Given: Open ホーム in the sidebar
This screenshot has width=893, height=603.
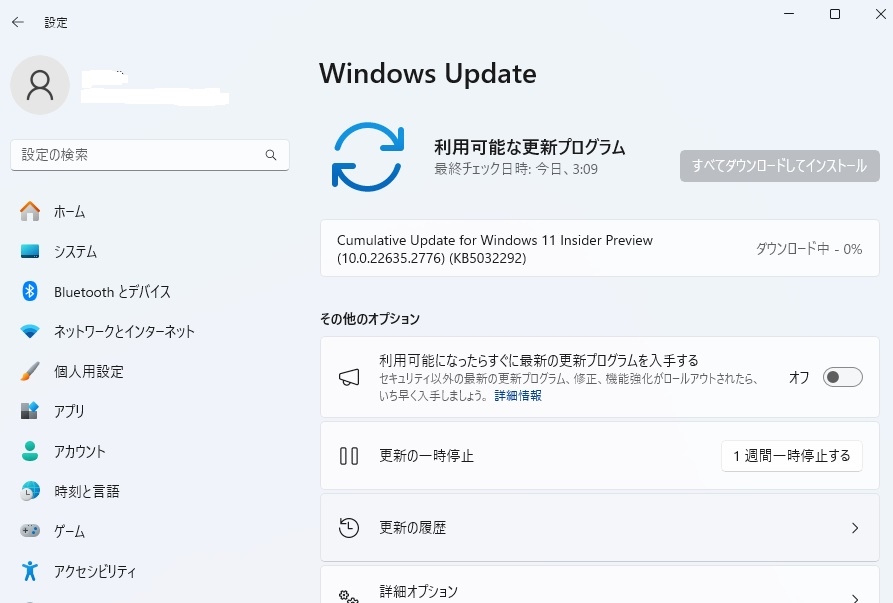Looking at the screenshot, I should (x=69, y=211).
